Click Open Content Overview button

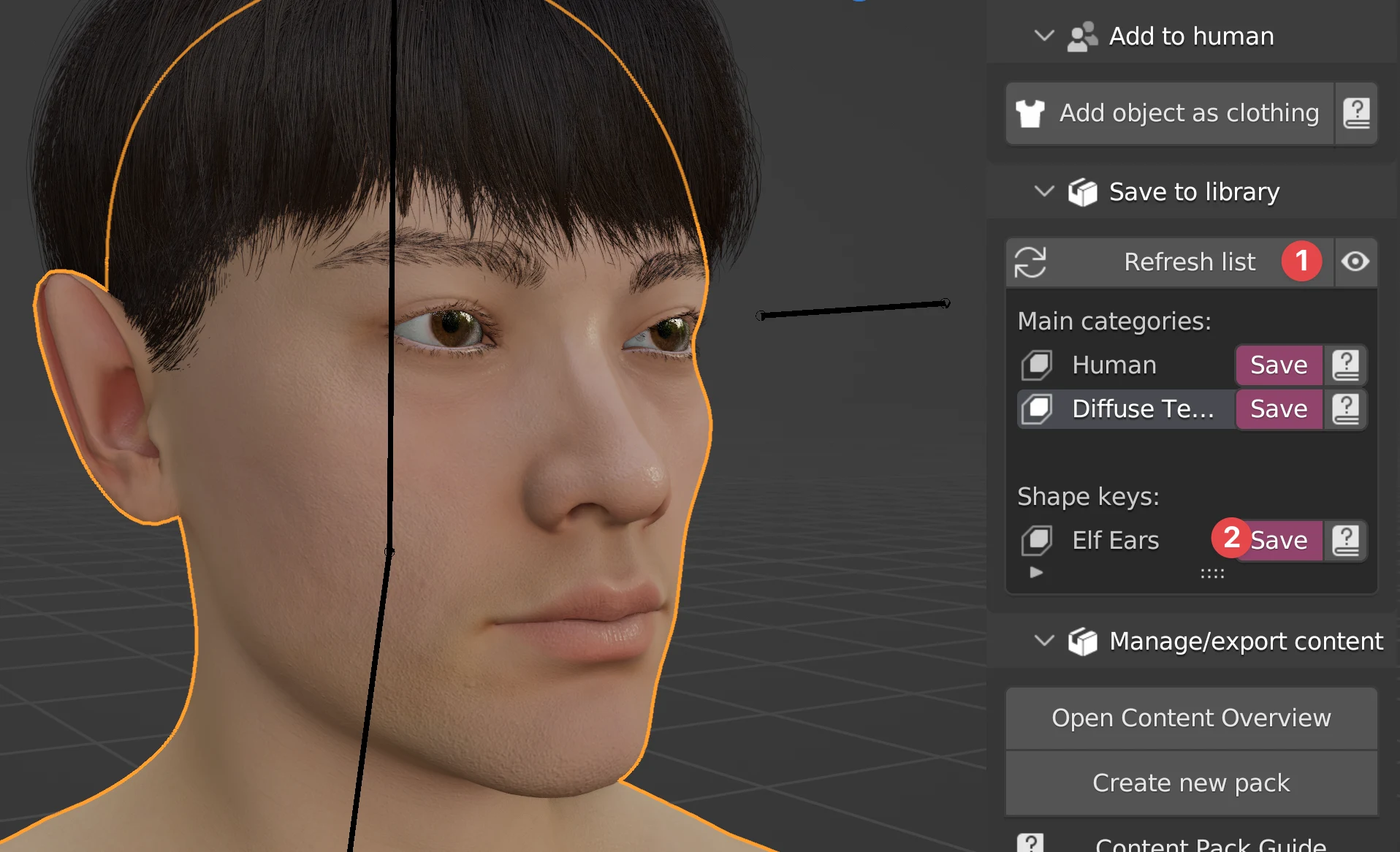tap(1191, 718)
